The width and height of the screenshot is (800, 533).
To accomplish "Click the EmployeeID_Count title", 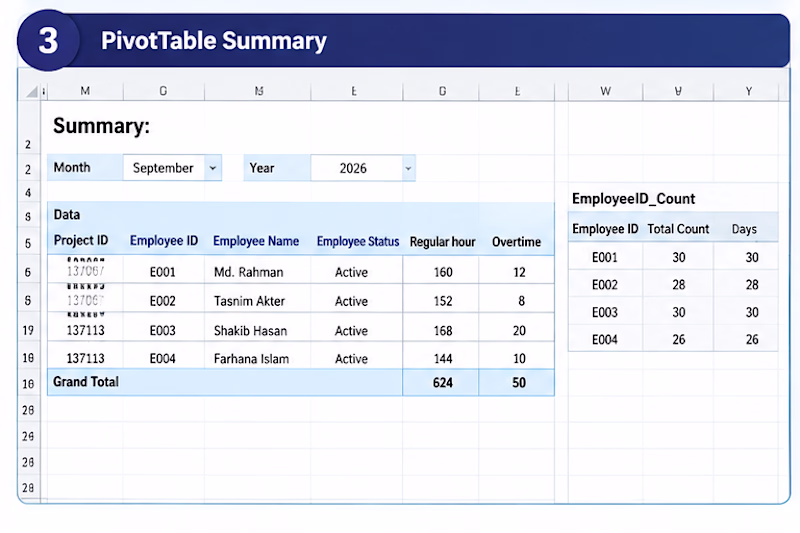I will click(x=633, y=198).
